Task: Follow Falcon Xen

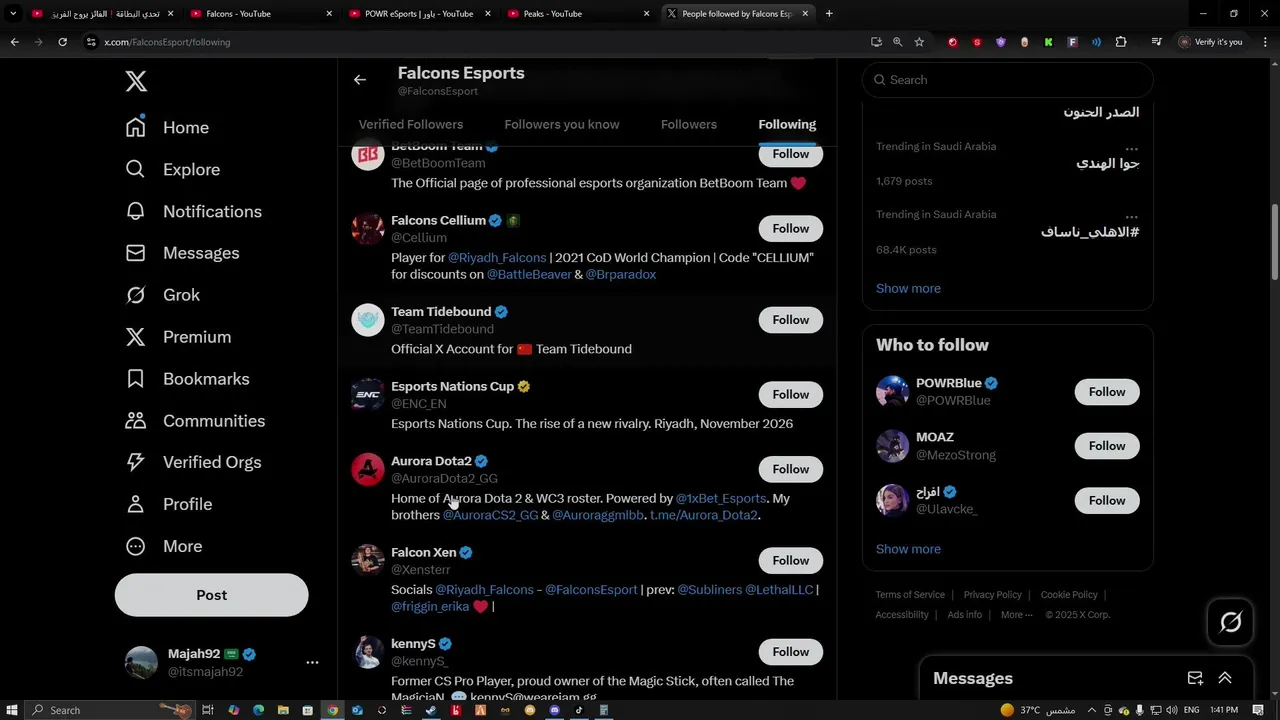Action: click(790, 560)
